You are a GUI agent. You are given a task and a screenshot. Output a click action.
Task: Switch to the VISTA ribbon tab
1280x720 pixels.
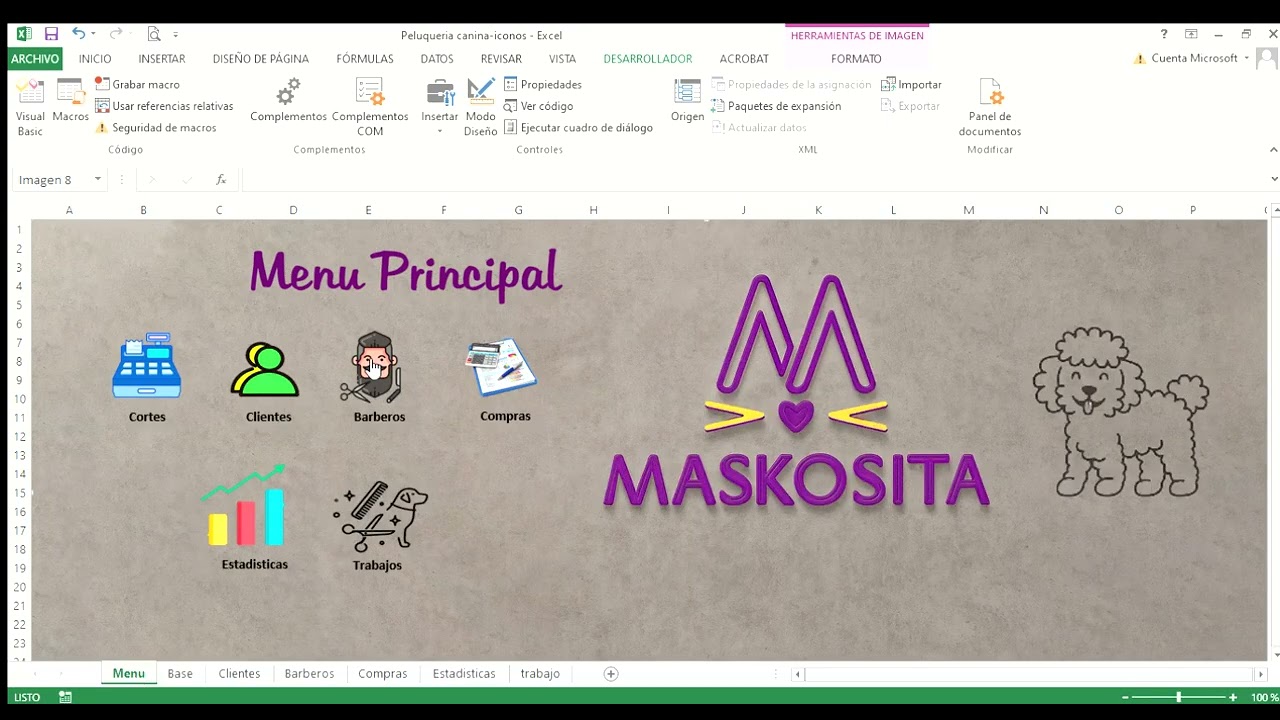(562, 59)
